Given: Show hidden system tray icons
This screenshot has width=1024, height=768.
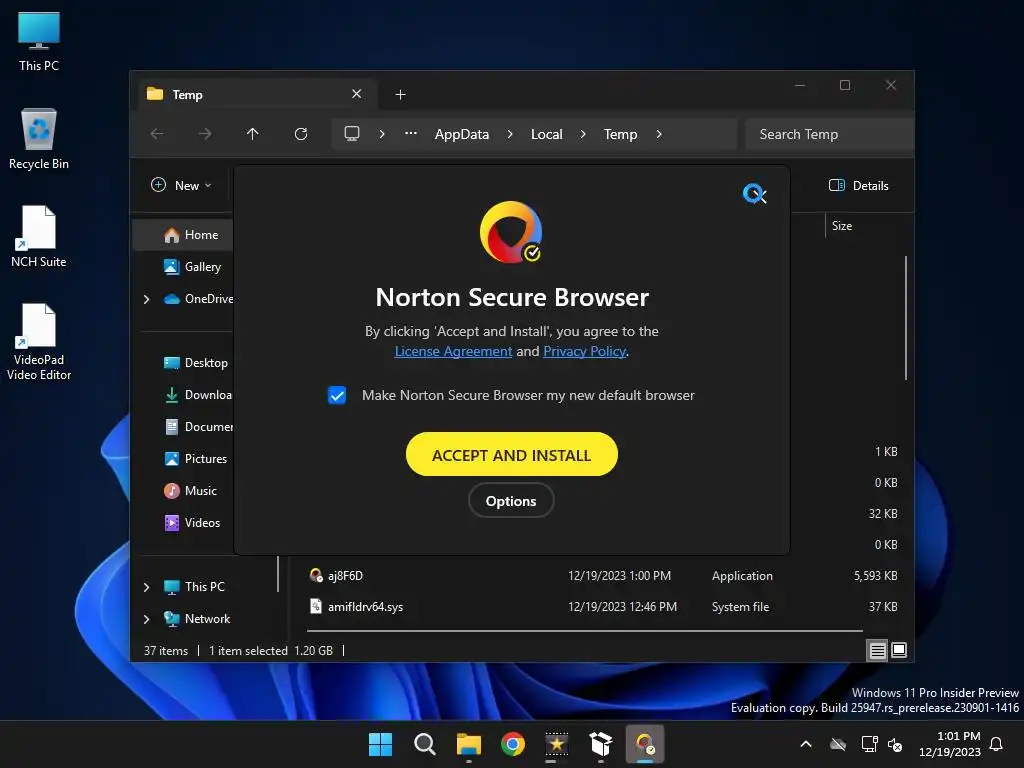Looking at the screenshot, I should [806, 744].
